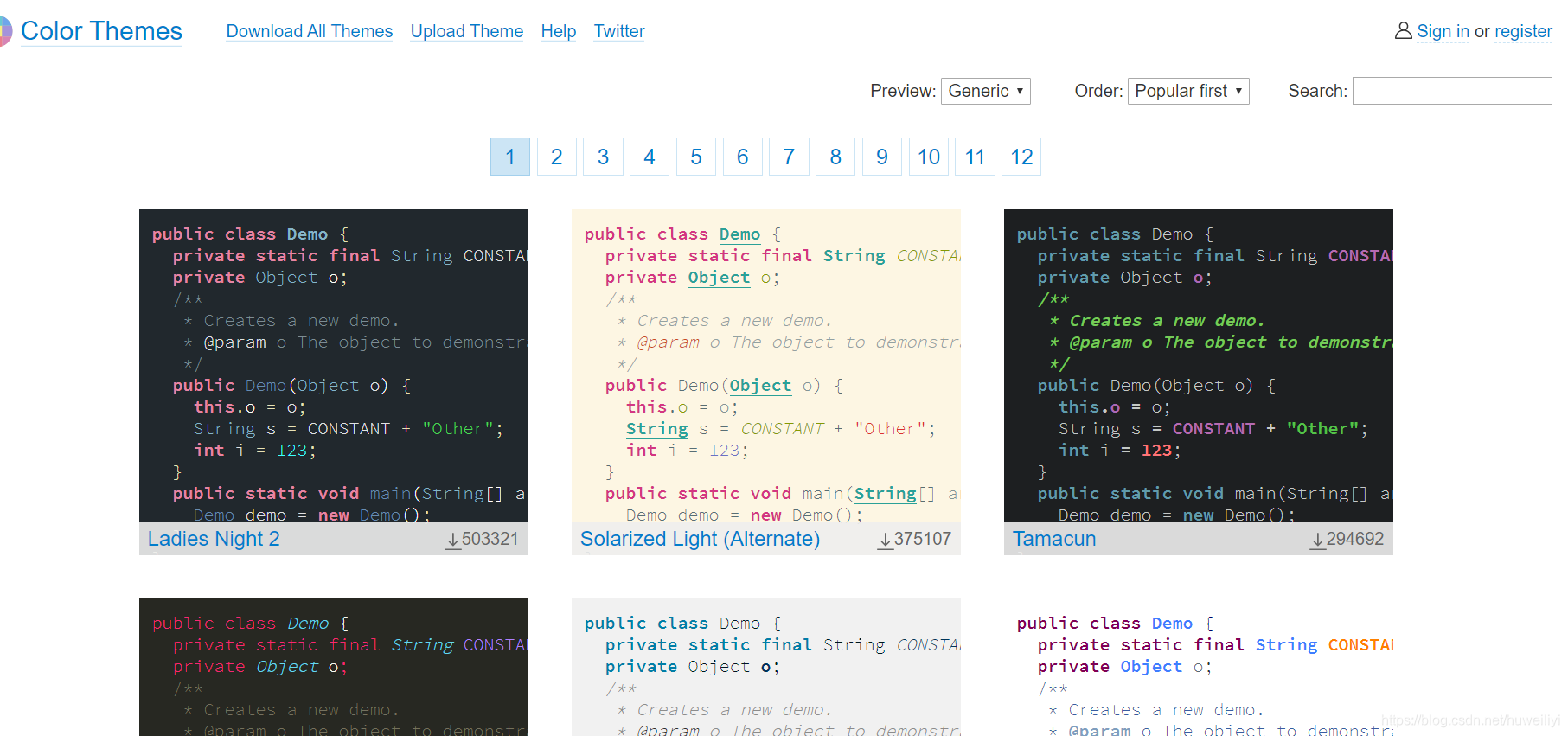Open the dark brown theme preview with pink keywords
The image size is (1568, 736).
click(x=334, y=667)
